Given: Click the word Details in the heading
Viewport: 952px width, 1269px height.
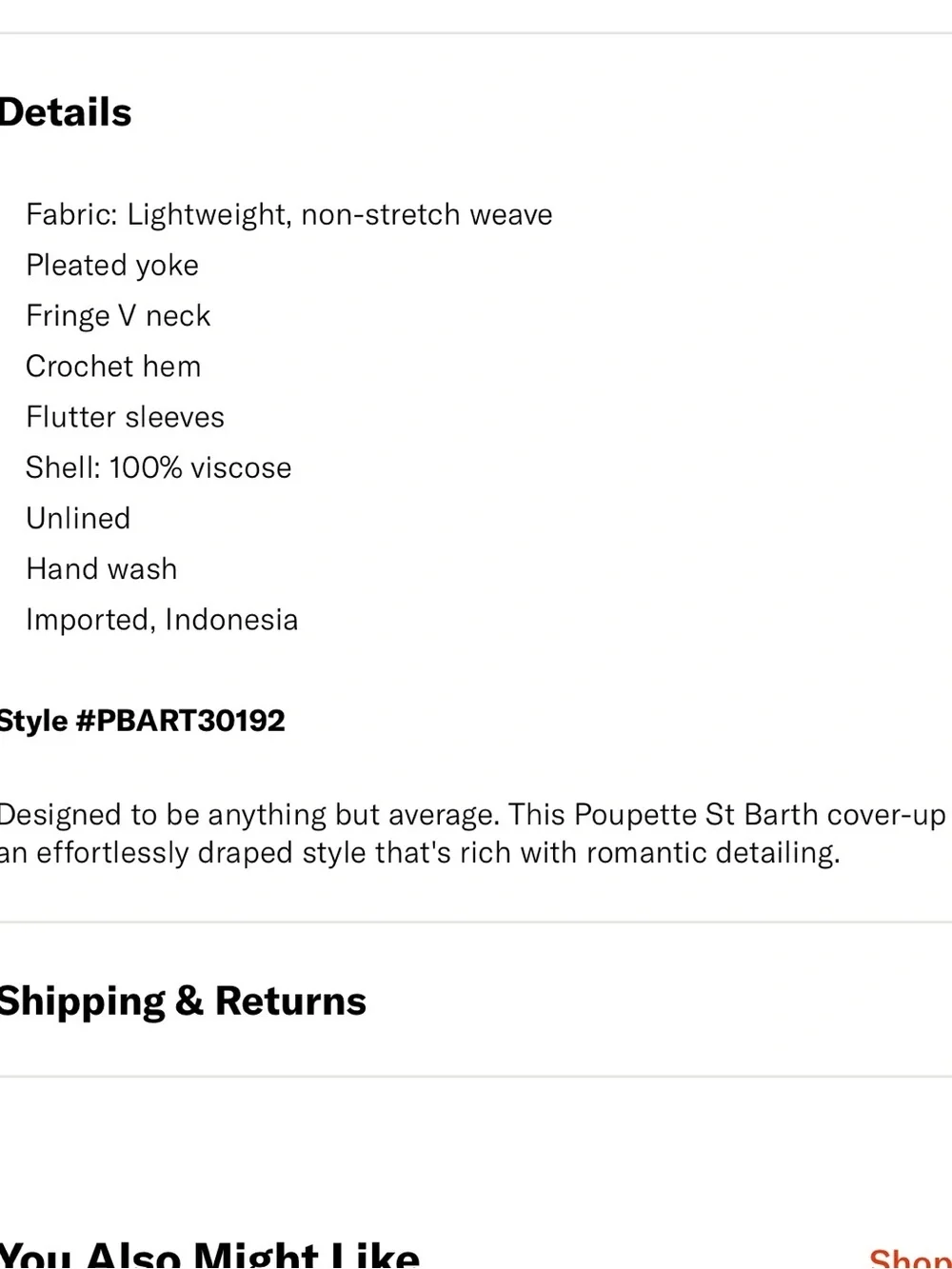Looking at the screenshot, I should pos(66,112).
